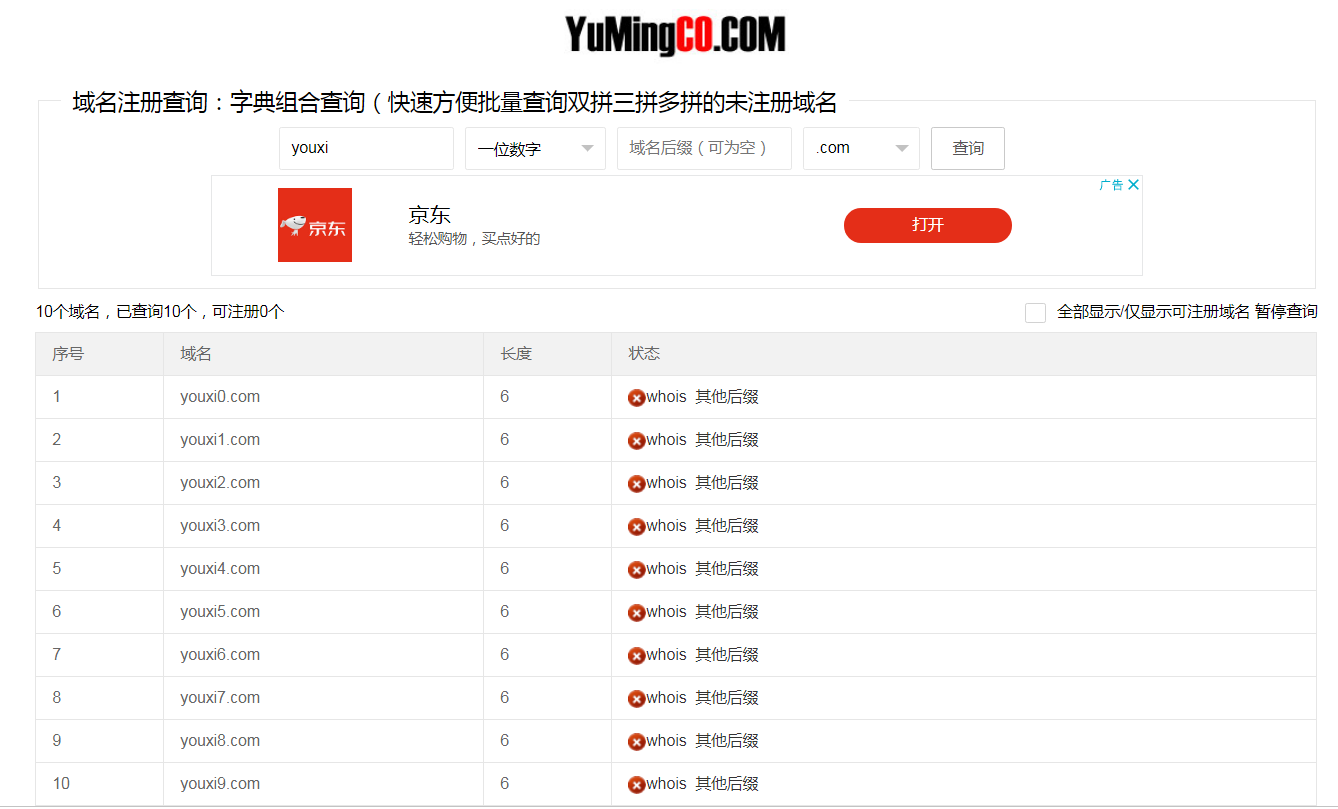Screen dimensions: 1338x809
Task: Click 其他后缀 for youxi9.com
Action: pos(727,784)
